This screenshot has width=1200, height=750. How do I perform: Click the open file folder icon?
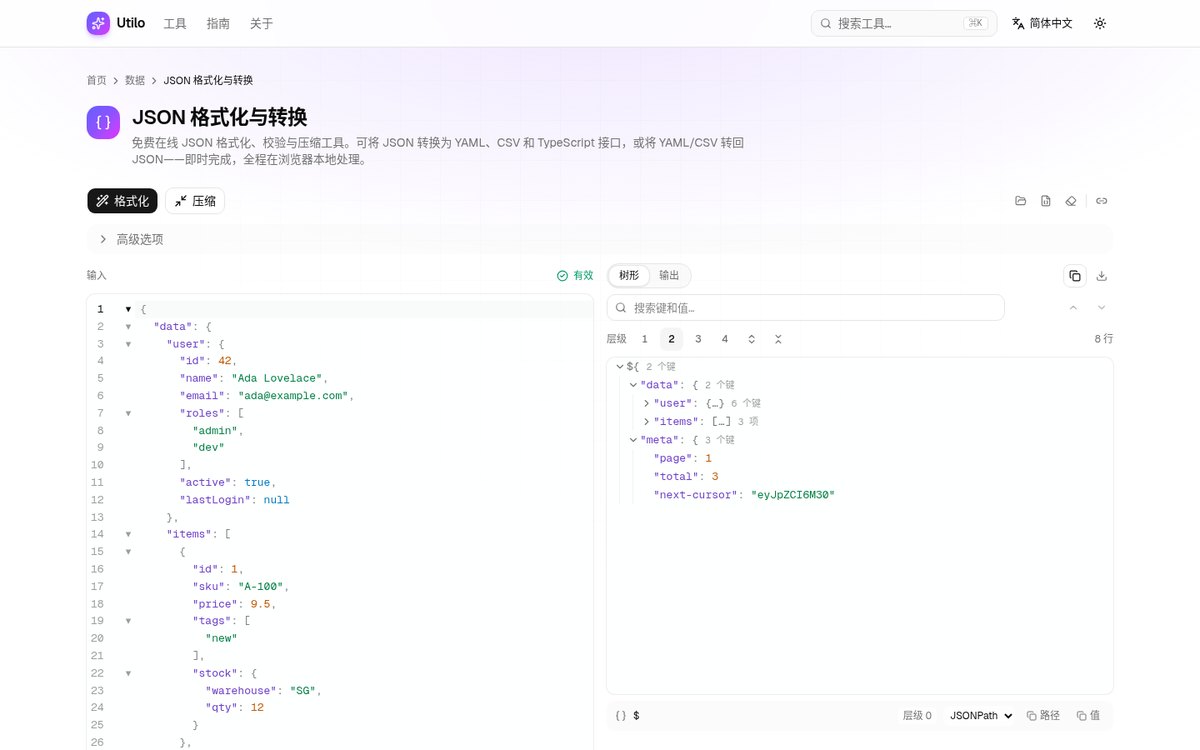(1021, 201)
